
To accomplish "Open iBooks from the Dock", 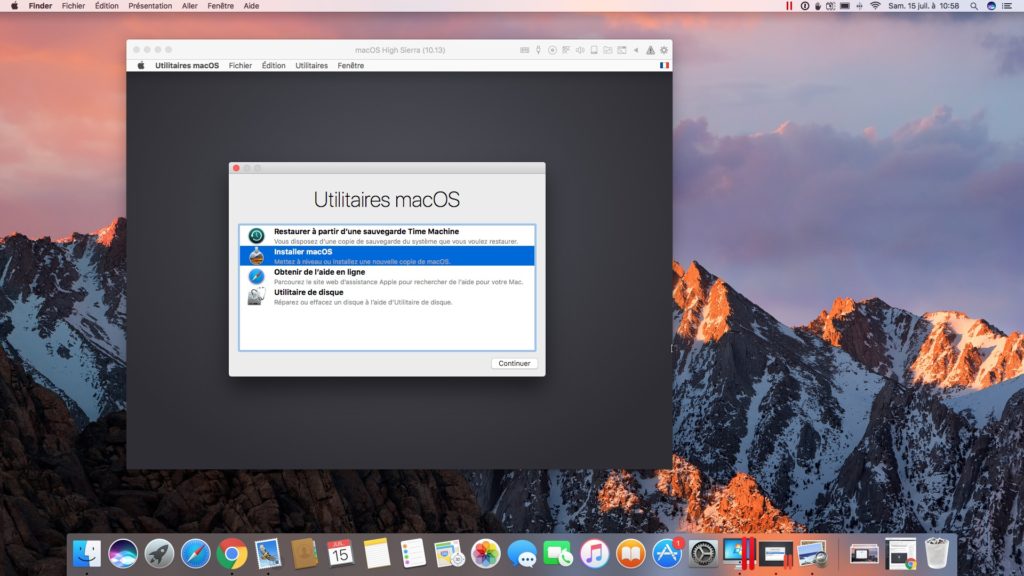I will pos(630,554).
